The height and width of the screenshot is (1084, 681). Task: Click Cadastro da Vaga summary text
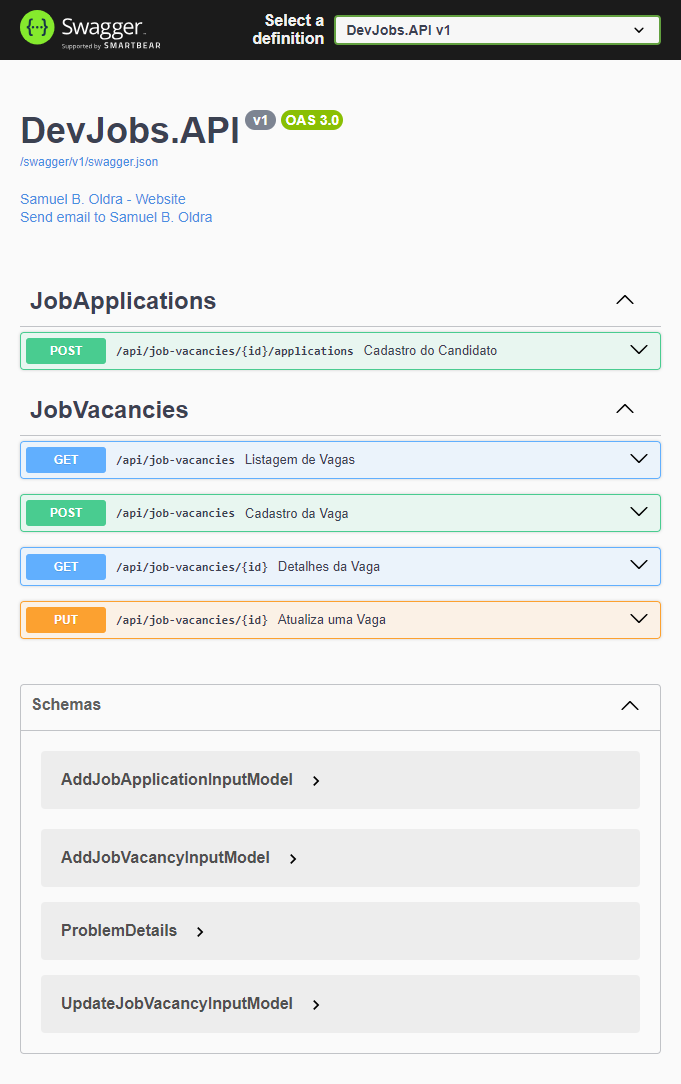coord(297,514)
